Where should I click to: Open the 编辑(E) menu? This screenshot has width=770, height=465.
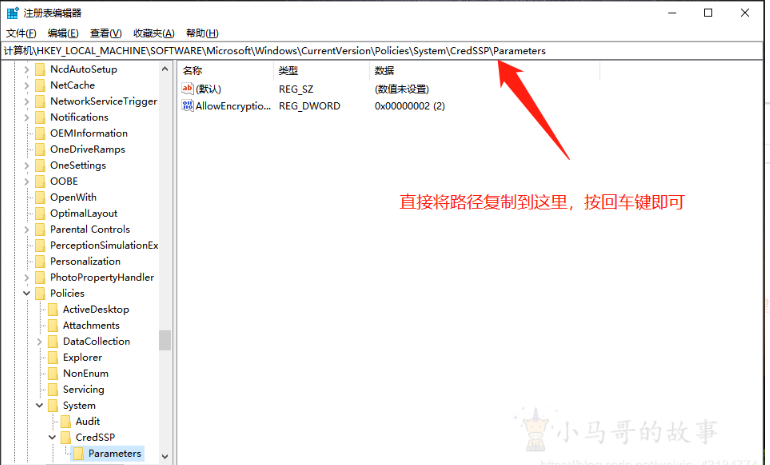(63, 33)
